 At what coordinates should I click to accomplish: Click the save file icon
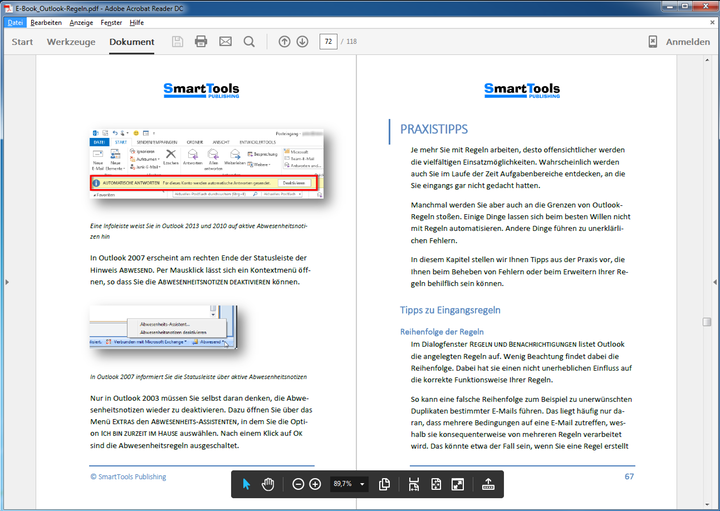pyautogui.click(x=177, y=42)
